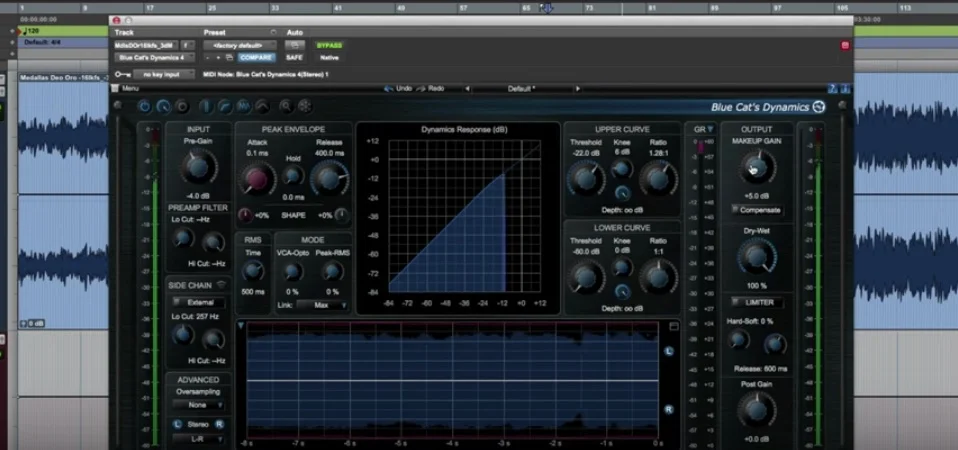Click the response curve toolbar icon

225,106
